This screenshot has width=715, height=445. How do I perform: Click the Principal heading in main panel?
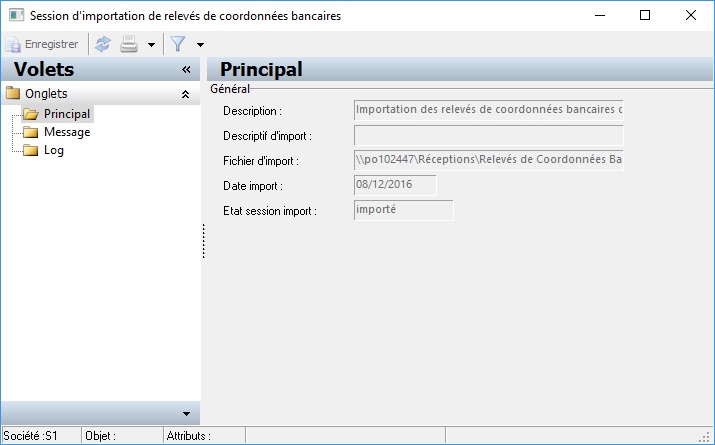pos(261,69)
